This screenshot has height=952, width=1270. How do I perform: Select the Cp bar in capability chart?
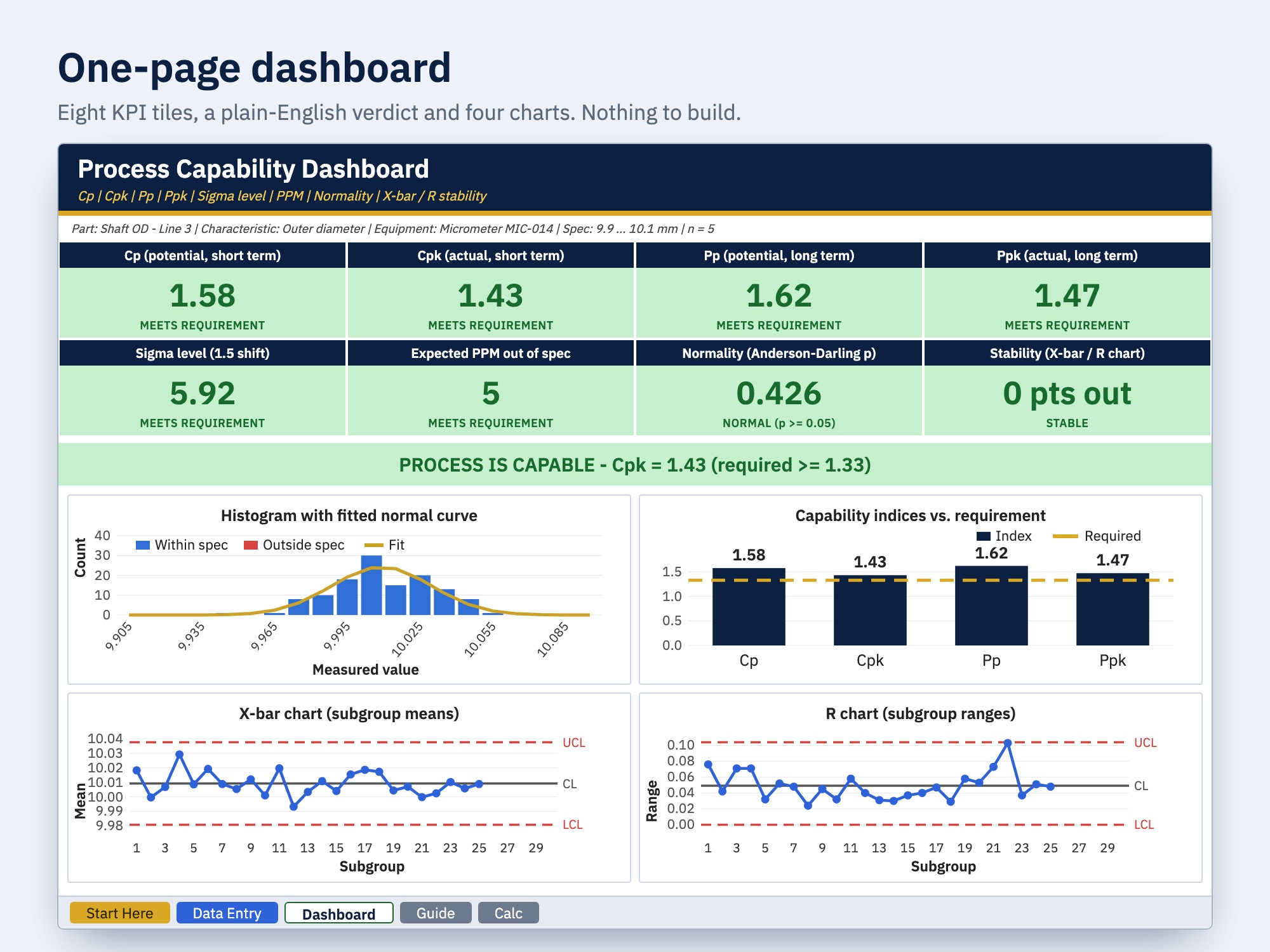click(x=749, y=607)
